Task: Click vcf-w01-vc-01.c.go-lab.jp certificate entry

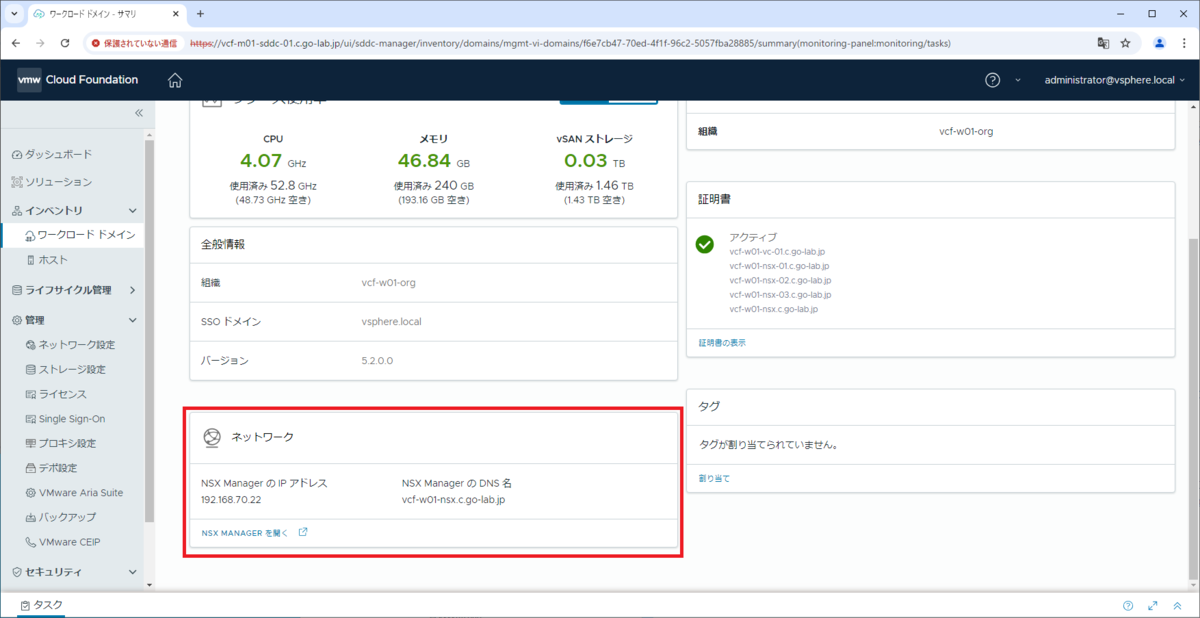Action: coord(778,252)
